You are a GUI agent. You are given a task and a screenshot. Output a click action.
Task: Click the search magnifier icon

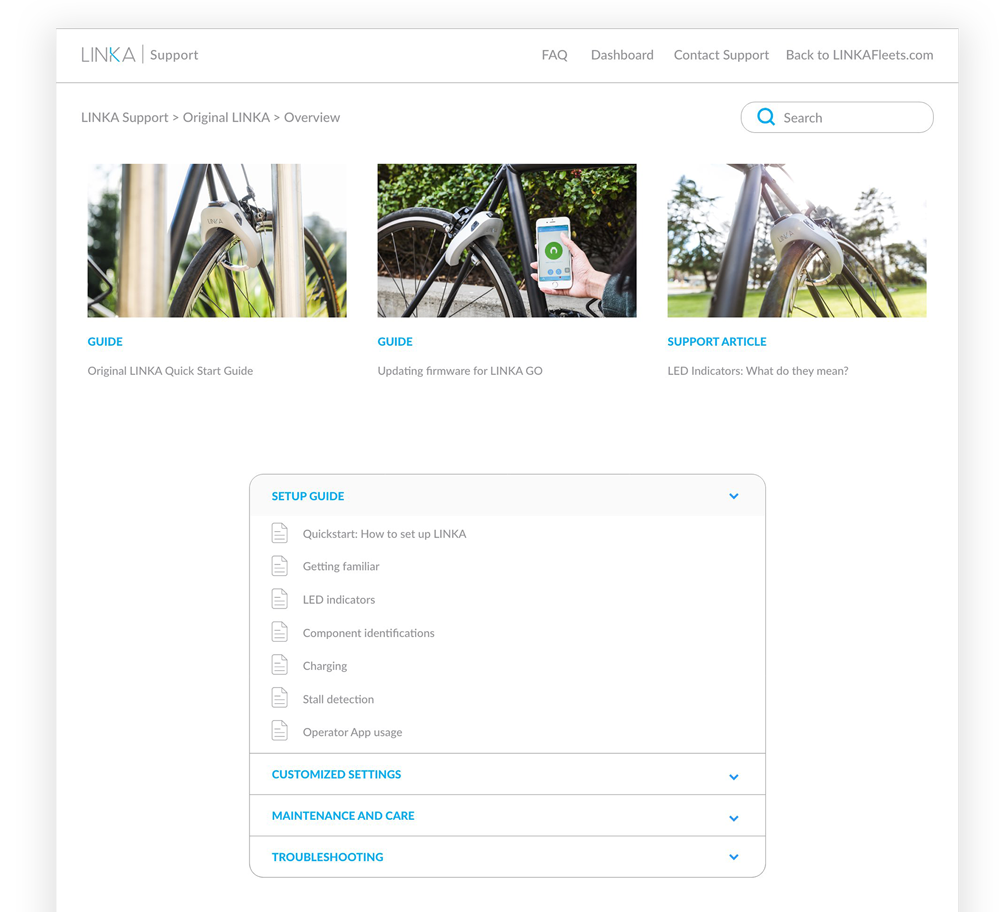(766, 117)
